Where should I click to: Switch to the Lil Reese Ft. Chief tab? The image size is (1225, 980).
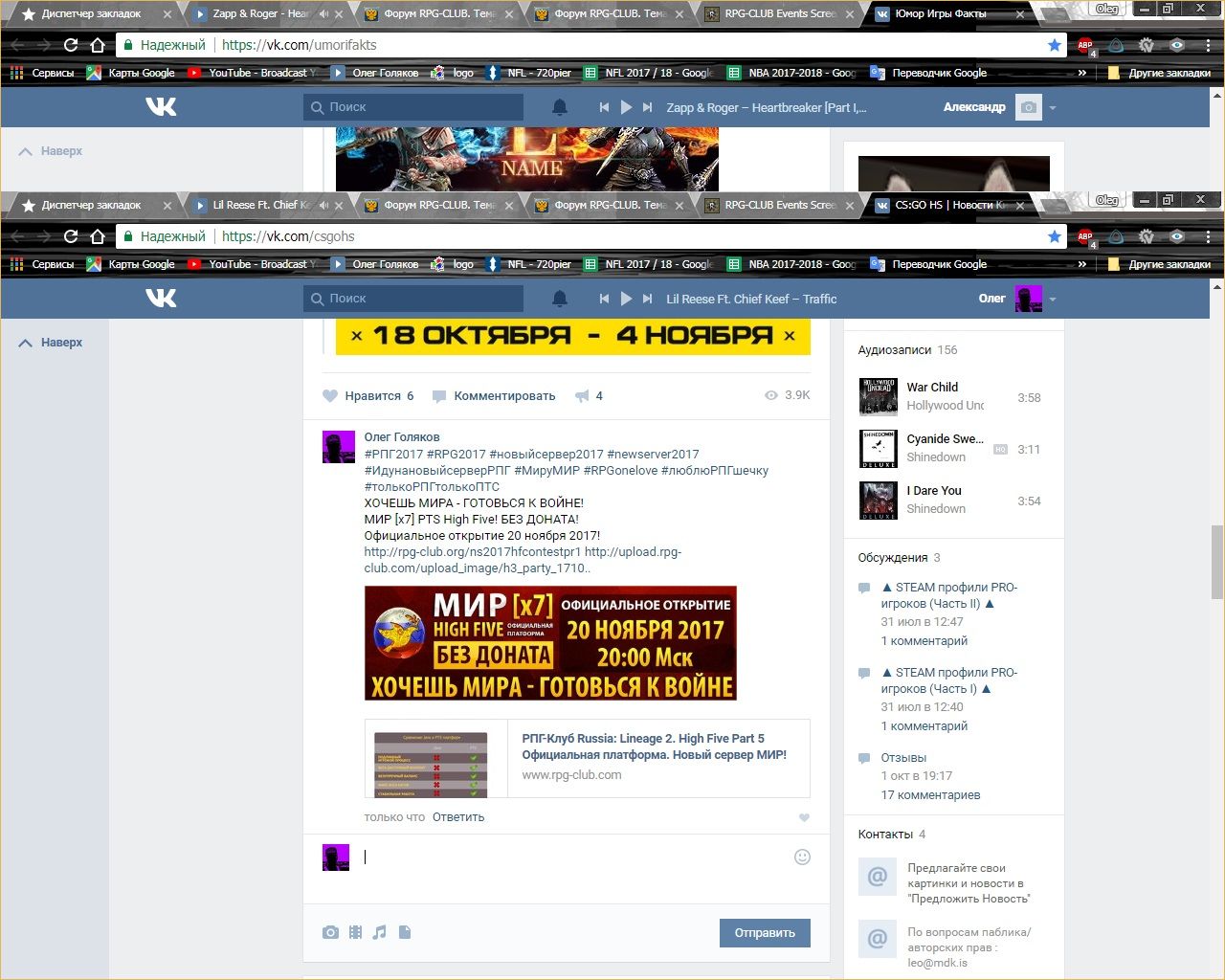pos(260,205)
